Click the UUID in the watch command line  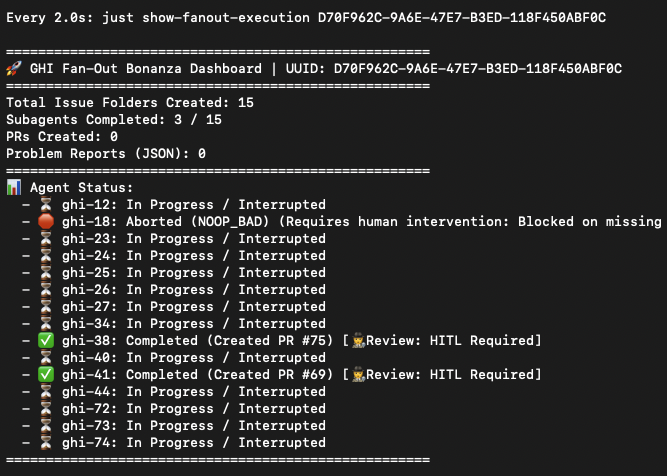pyautogui.click(x=462, y=18)
